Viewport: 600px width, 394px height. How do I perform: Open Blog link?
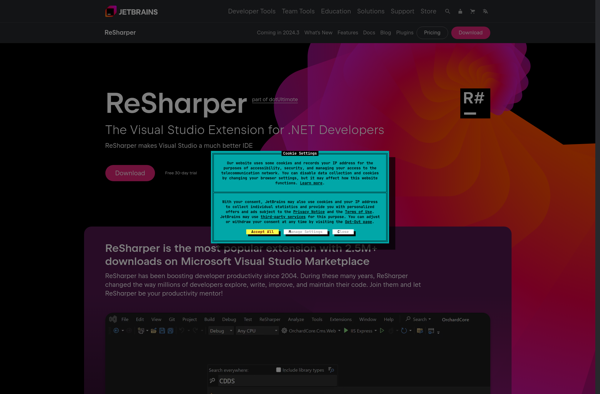click(385, 33)
